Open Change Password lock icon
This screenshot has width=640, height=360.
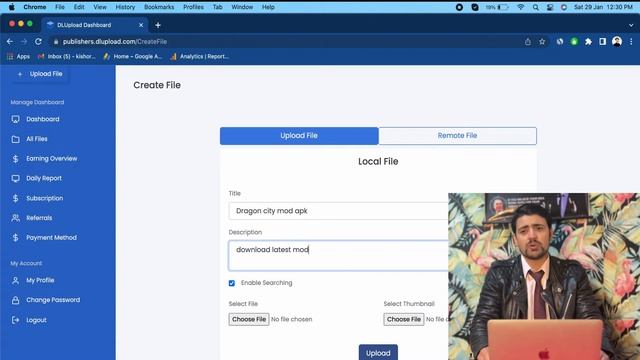(x=16, y=300)
